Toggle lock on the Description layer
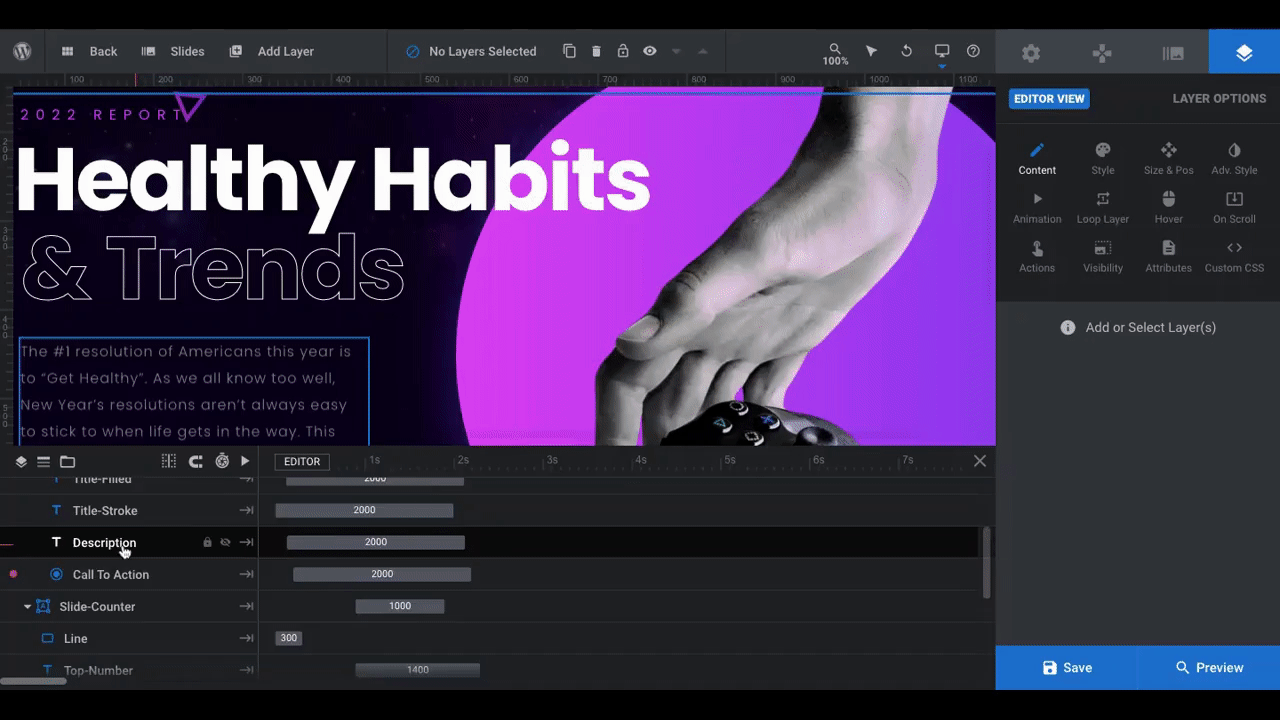This screenshot has width=1280, height=720. [208, 542]
